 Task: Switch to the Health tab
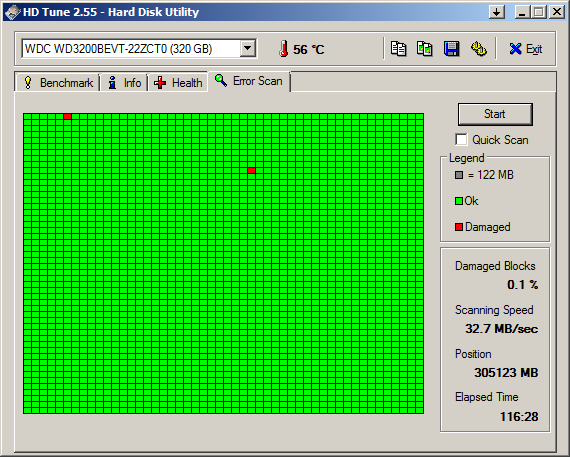(178, 83)
